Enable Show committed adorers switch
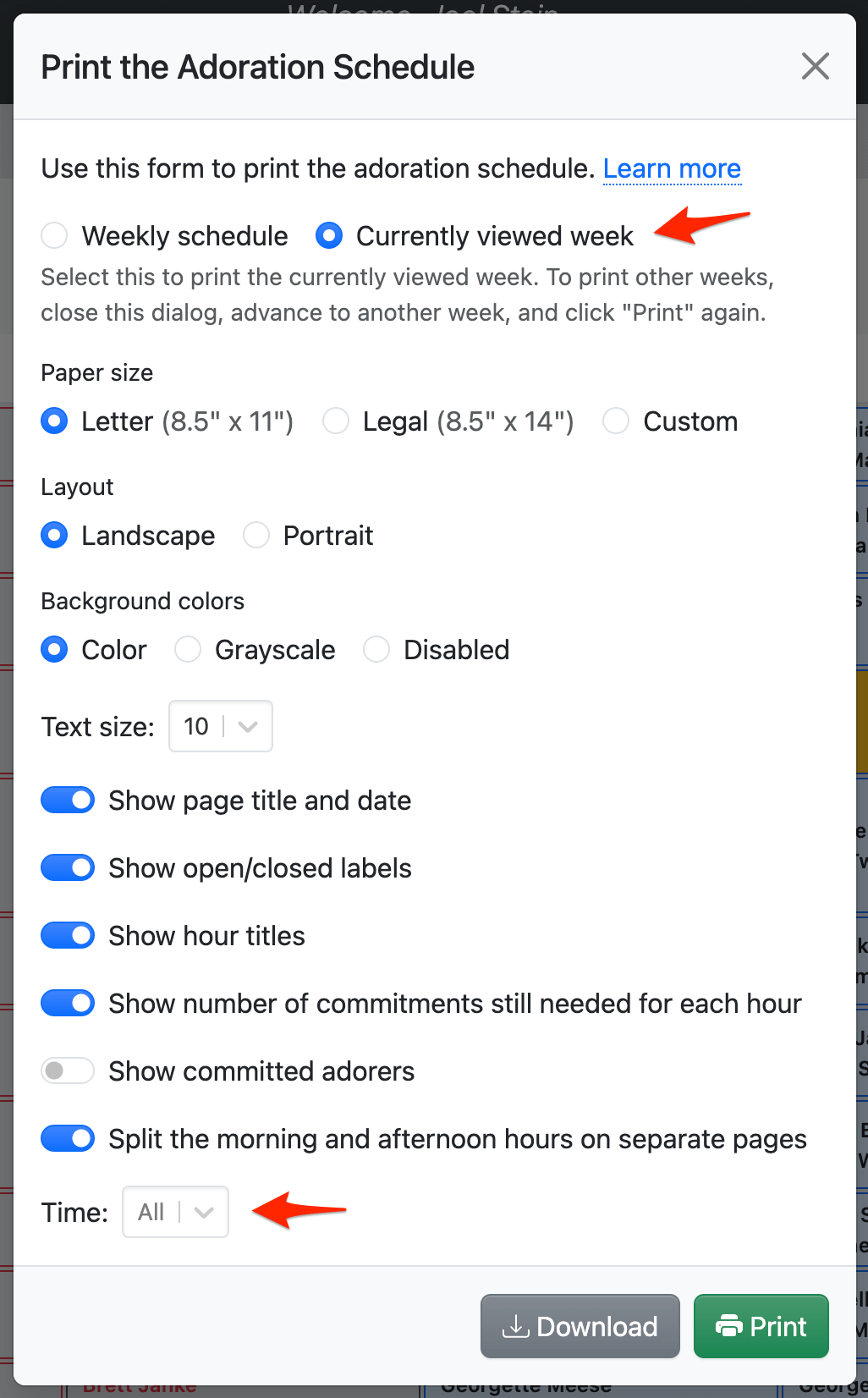The width and height of the screenshot is (868, 1398). tap(68, 1071)
